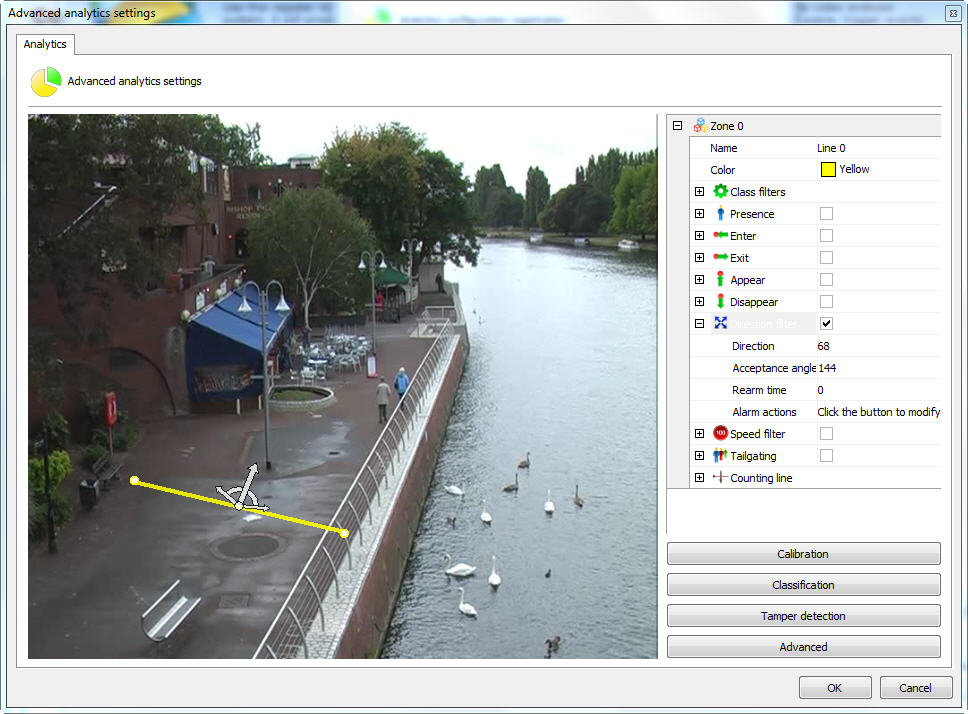Expand the Tailgating node
The width and height of the screenshot is (968, 714).
coord(699,455)
